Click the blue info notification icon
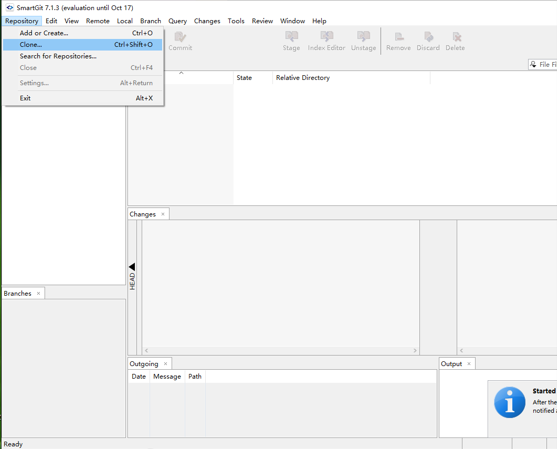The height and width of the screenshot is (449, 557). point(509,402)
